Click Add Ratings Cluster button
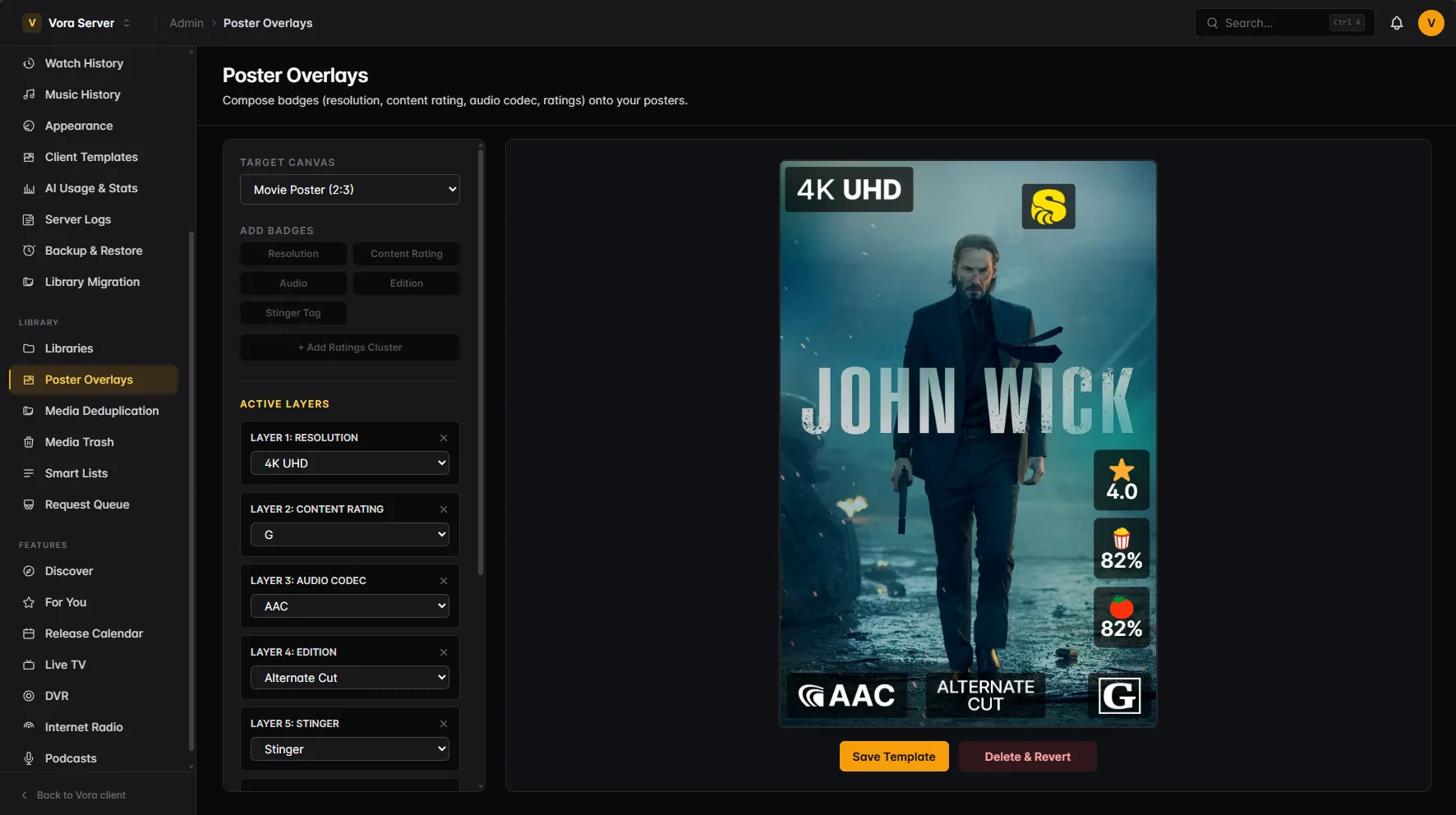This screenshot has height=815, width=1456. click(x=350, y=348)
